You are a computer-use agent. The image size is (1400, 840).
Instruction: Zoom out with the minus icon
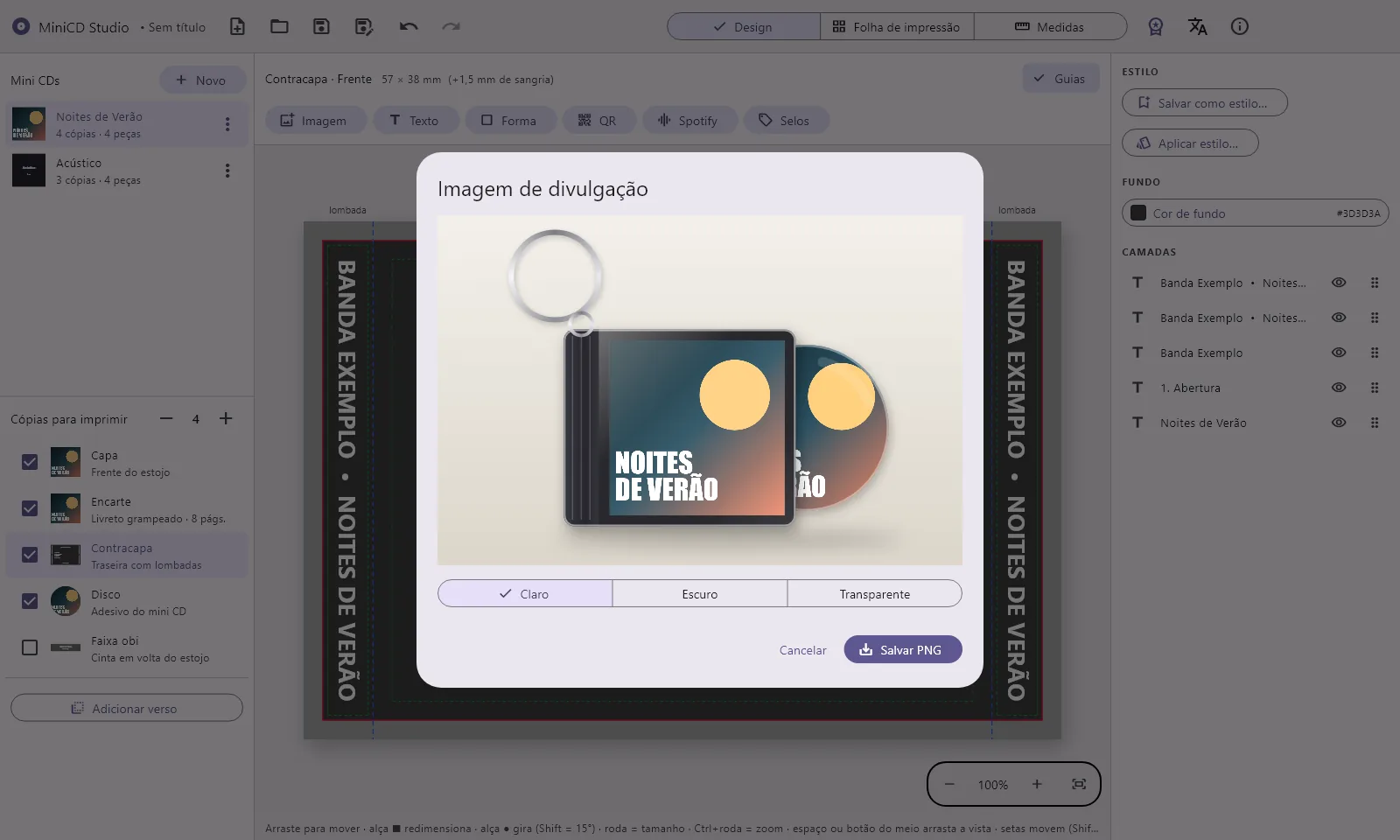click(x=949, y=784)
